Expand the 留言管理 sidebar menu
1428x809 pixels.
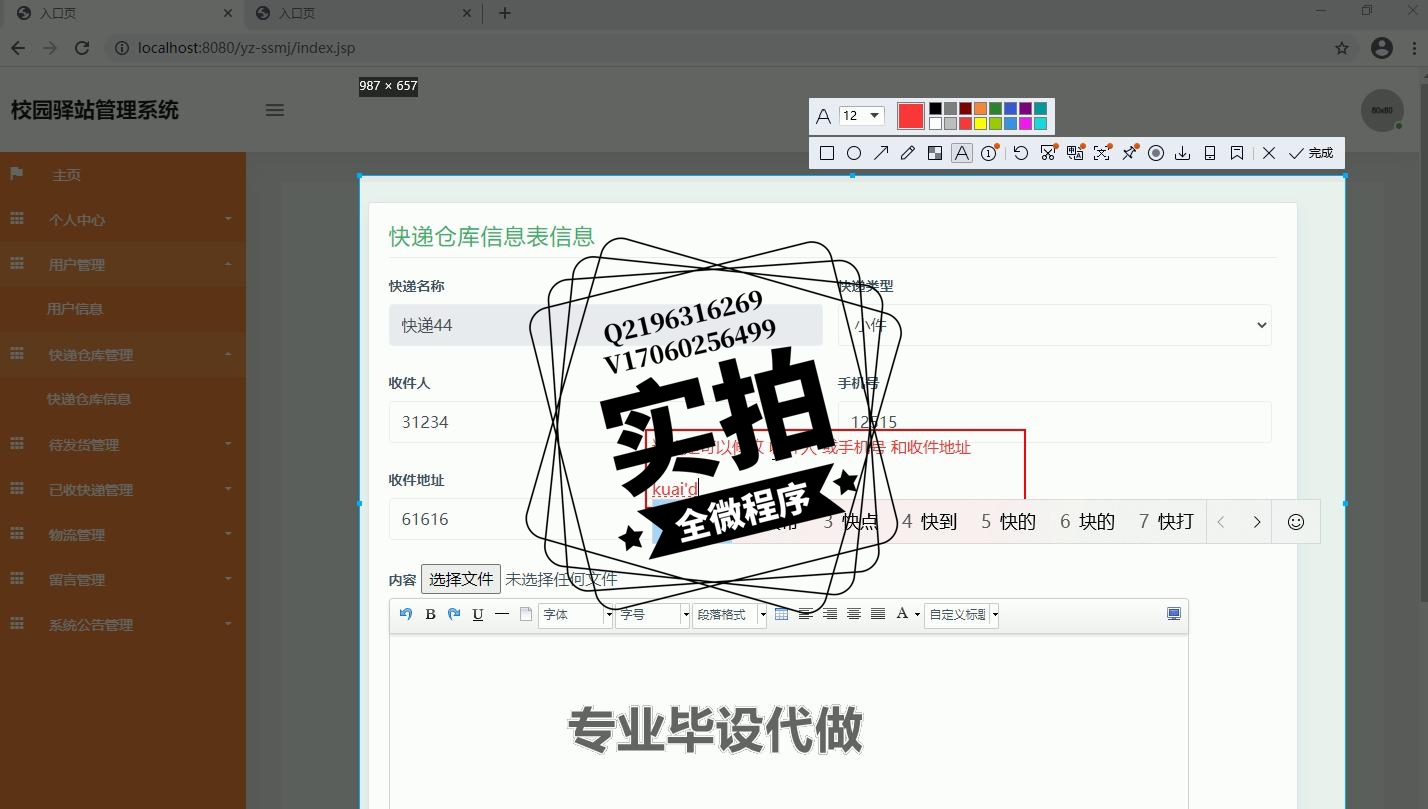coord(123,580)
